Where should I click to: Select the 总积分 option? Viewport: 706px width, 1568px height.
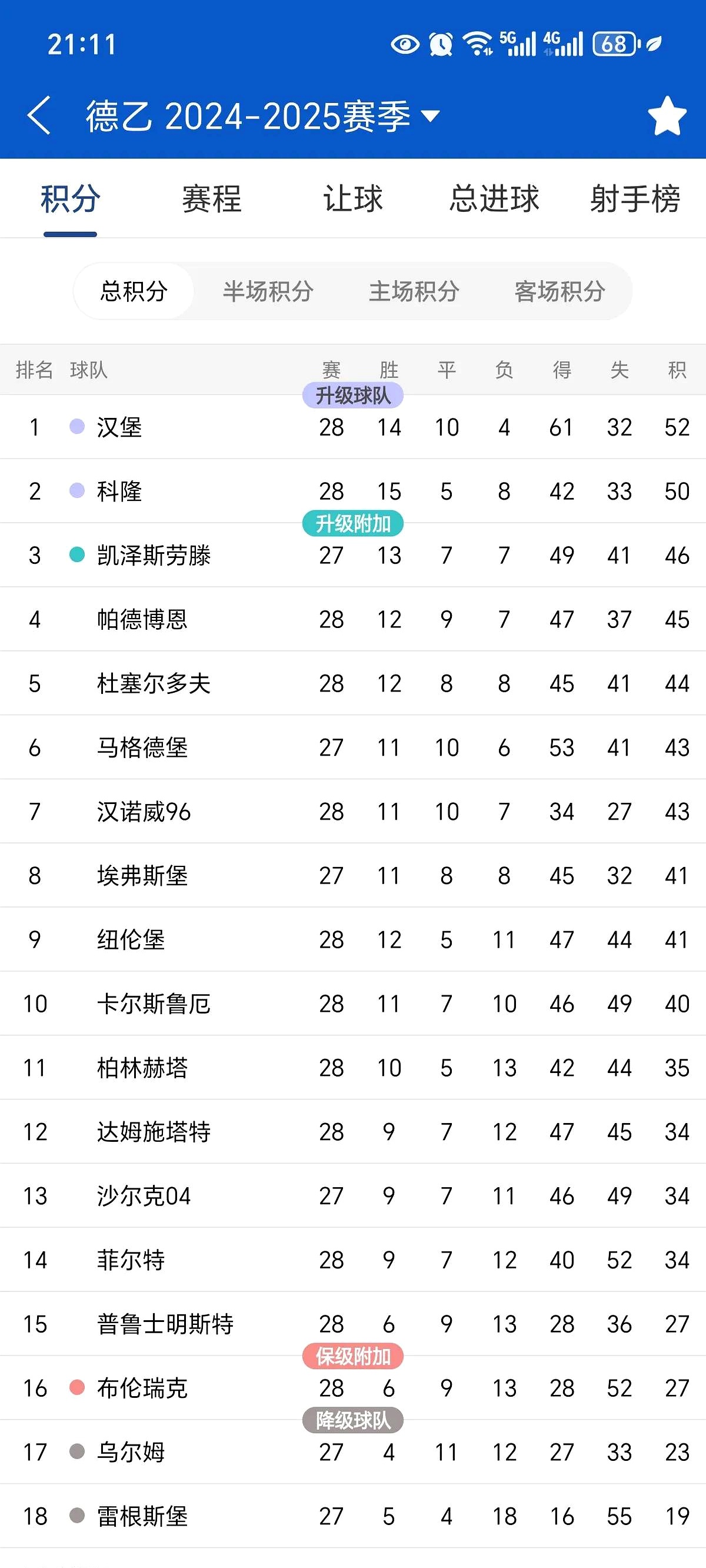pos(133,291)
